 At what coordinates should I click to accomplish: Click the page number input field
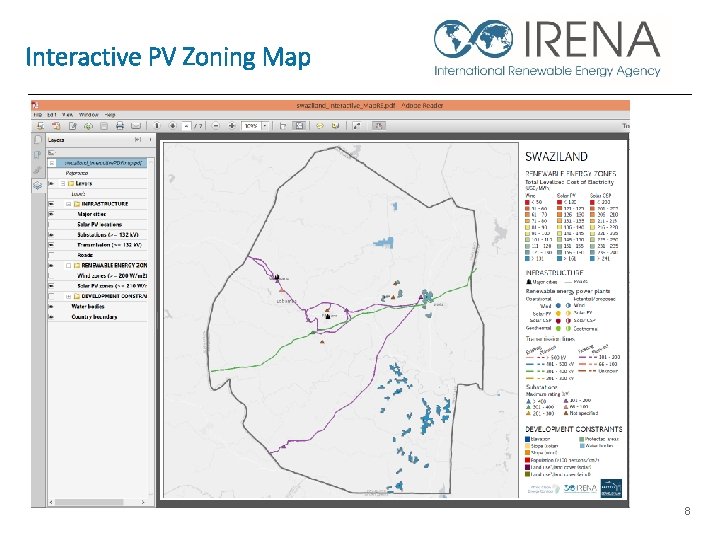186,125
